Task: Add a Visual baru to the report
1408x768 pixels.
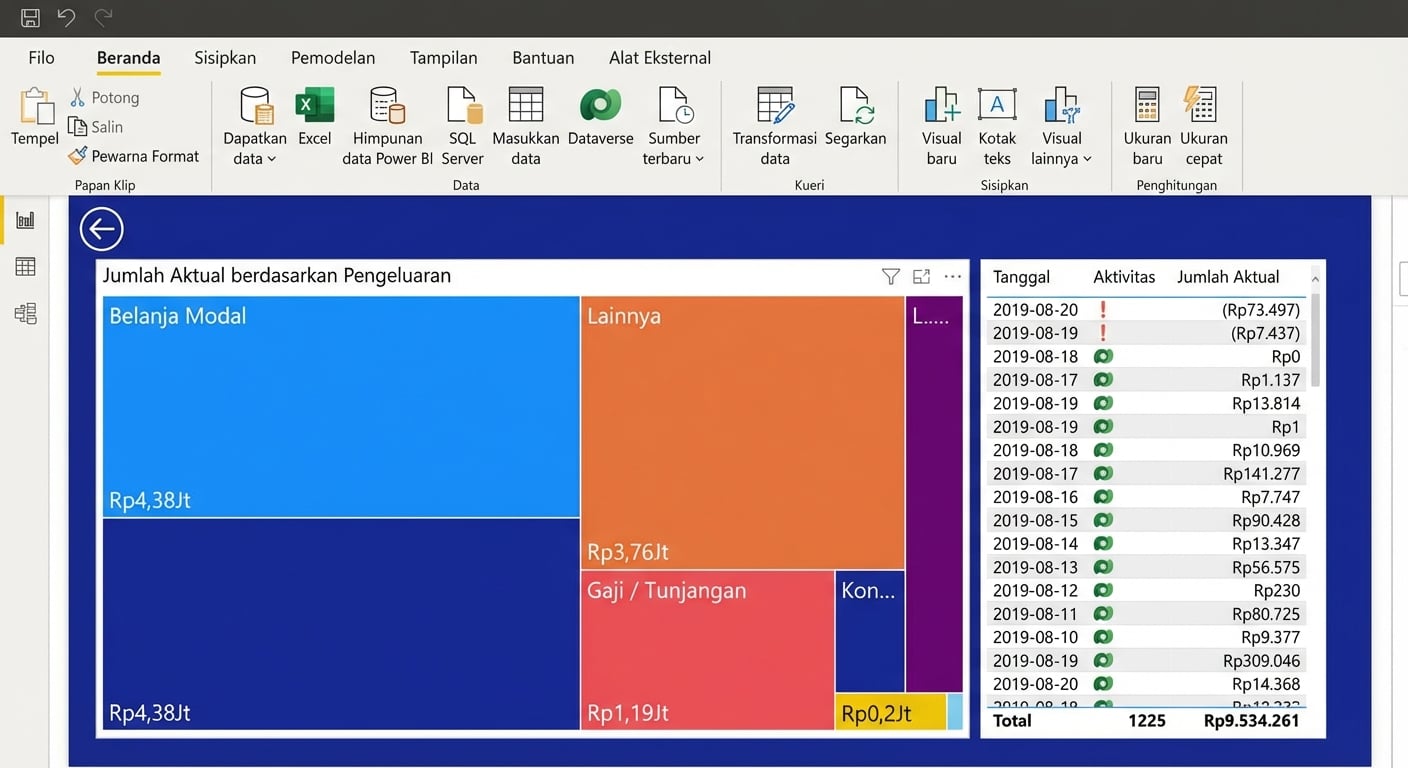Action: pos(940,120)
